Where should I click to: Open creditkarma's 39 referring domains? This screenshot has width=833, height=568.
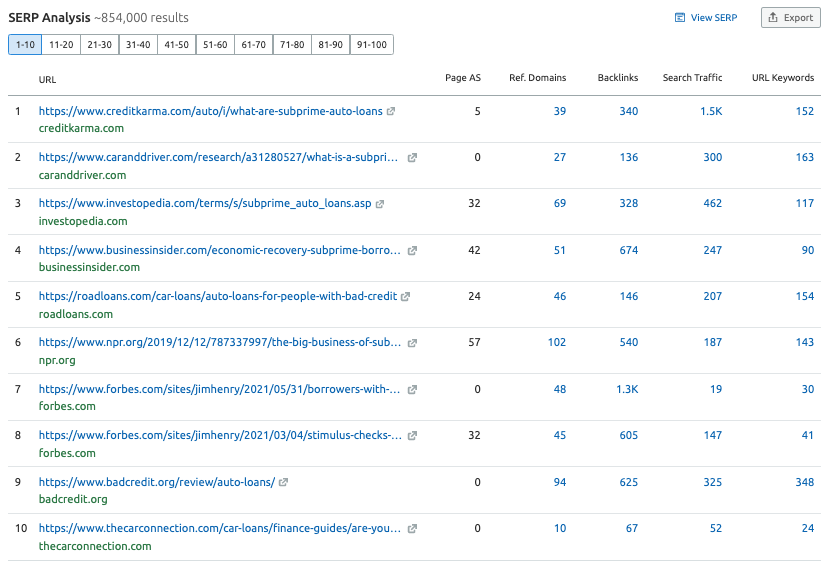point(560,112)
